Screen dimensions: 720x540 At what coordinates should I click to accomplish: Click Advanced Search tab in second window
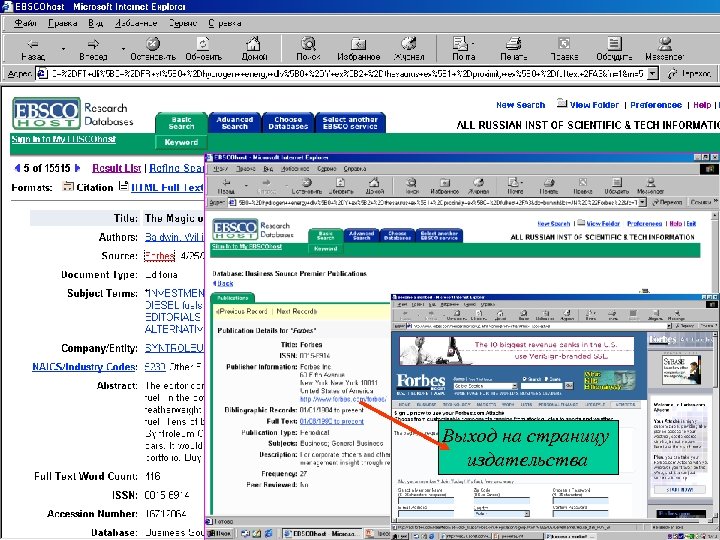(x=361, y=235)
